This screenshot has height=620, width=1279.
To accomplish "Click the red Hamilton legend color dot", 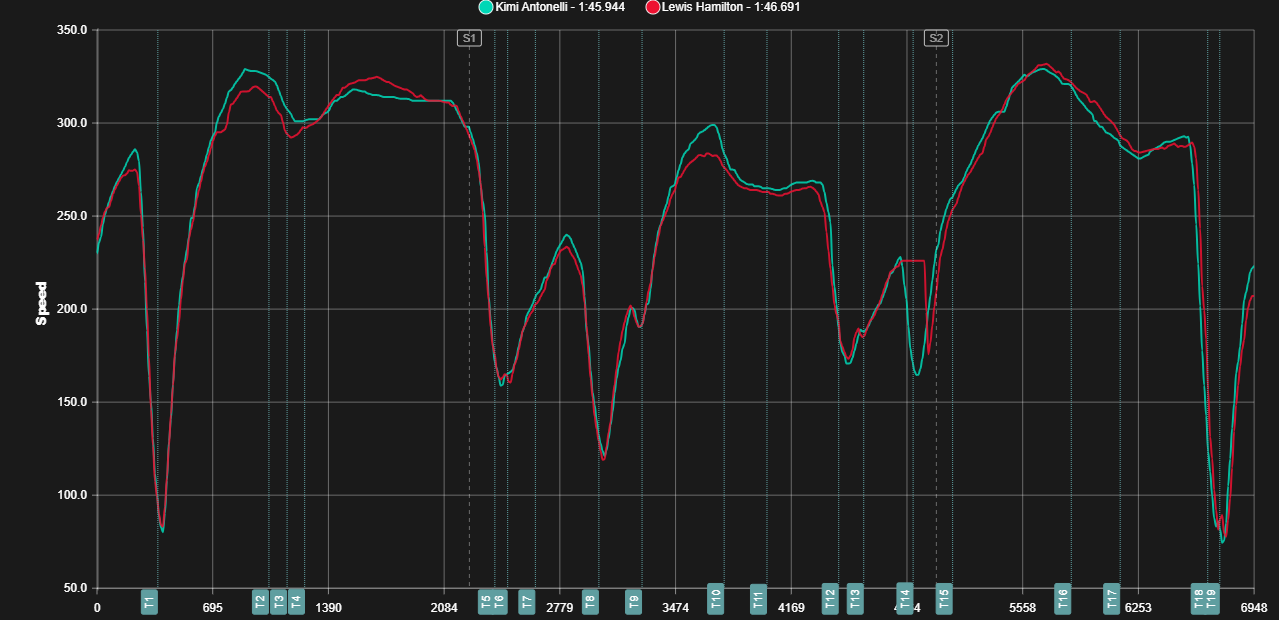I will pyautogui.click(x=653, y=7).
